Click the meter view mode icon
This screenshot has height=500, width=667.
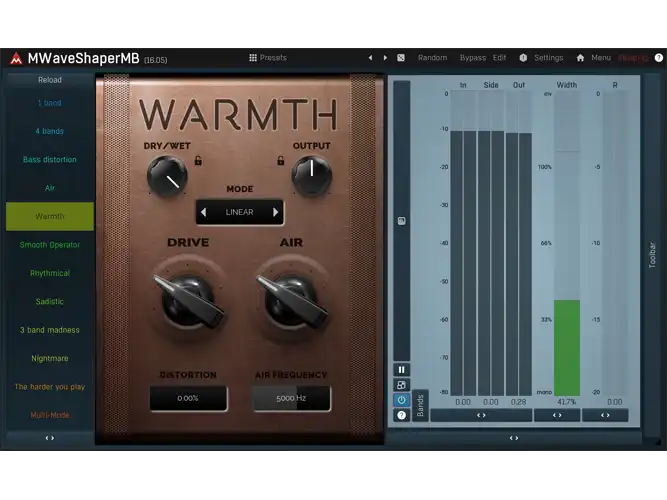coord(401,385)
